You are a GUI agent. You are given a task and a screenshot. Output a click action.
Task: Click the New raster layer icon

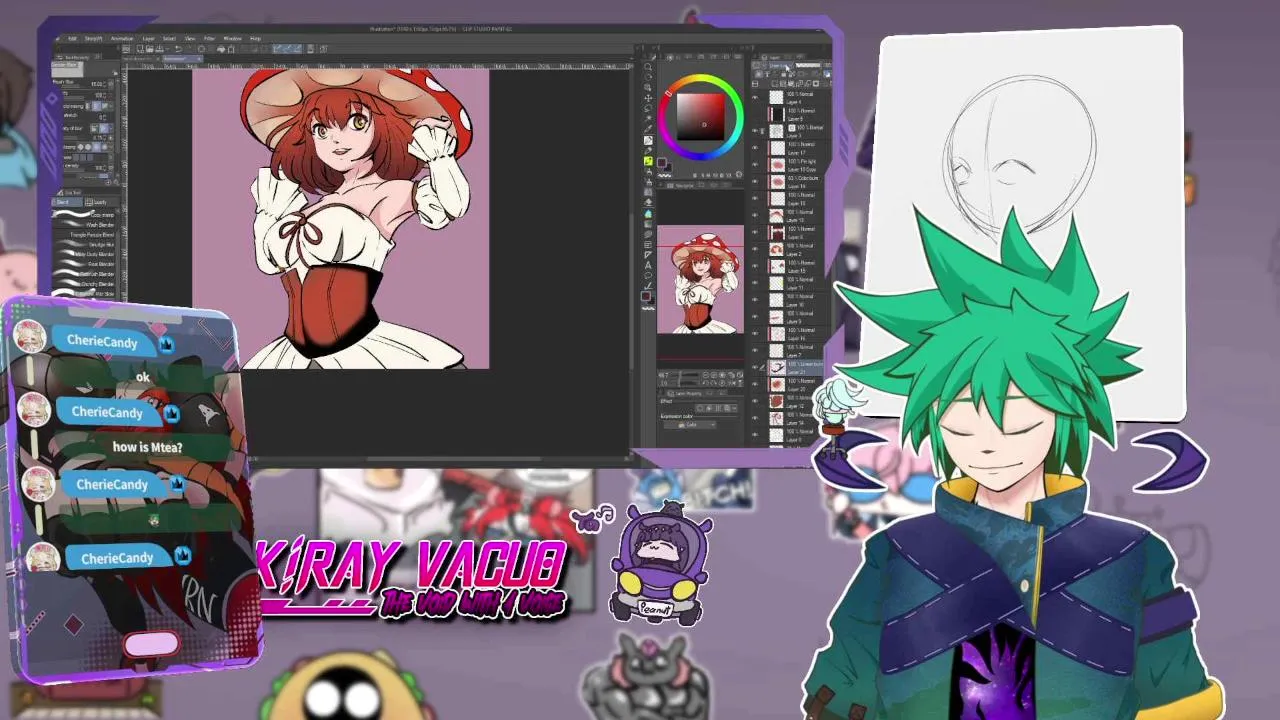[x=774, y=84]
